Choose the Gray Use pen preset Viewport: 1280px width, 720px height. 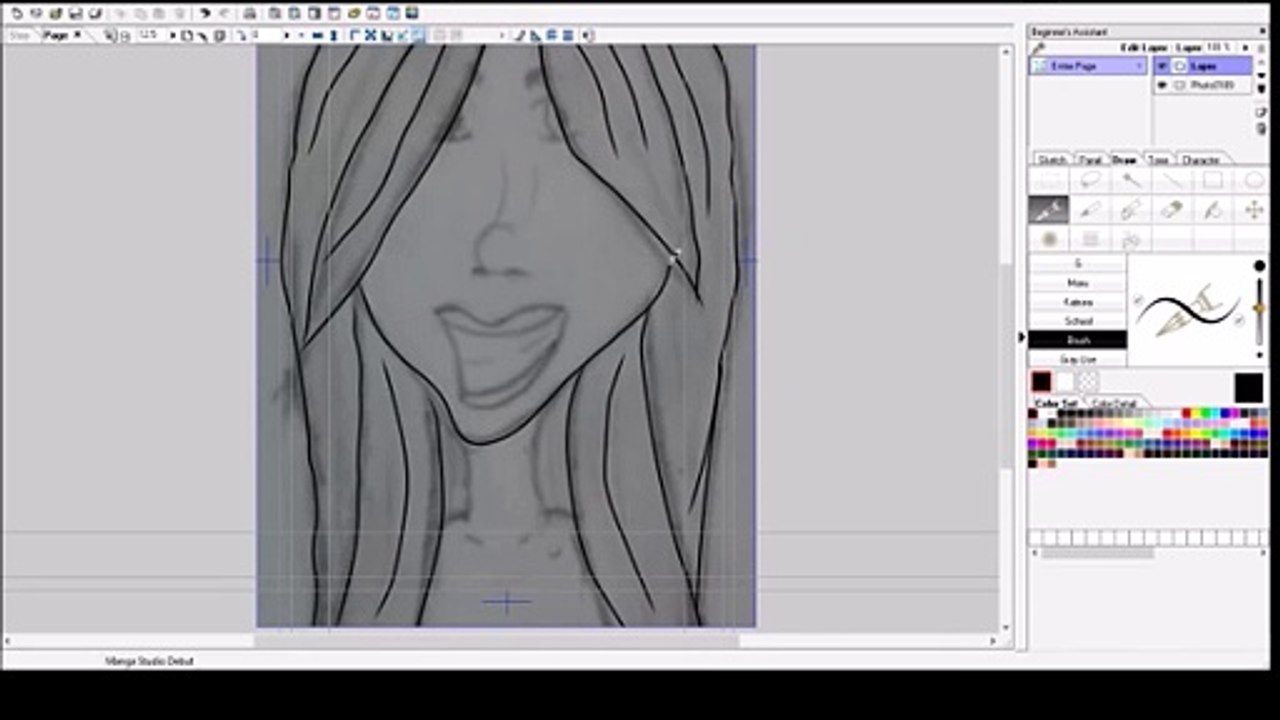(x=1078, y=359)
